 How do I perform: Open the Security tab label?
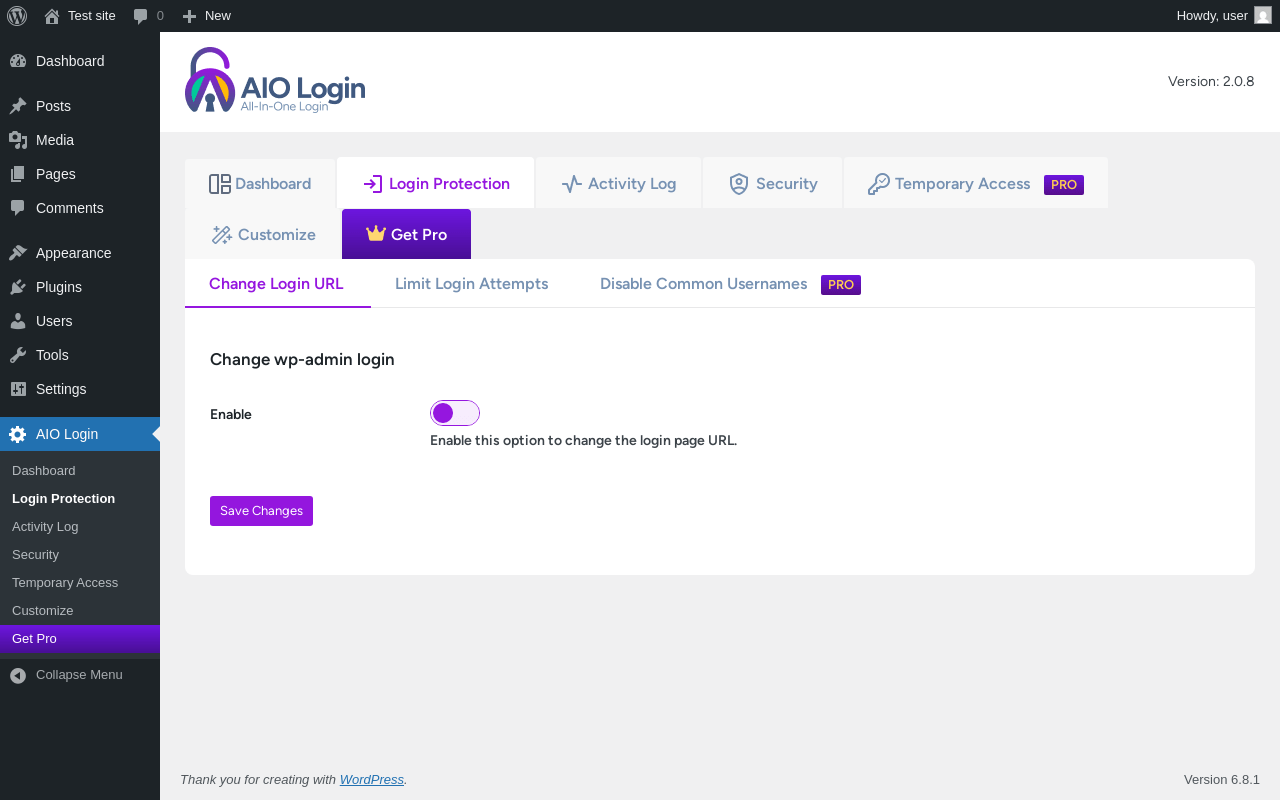click(787, 184)
